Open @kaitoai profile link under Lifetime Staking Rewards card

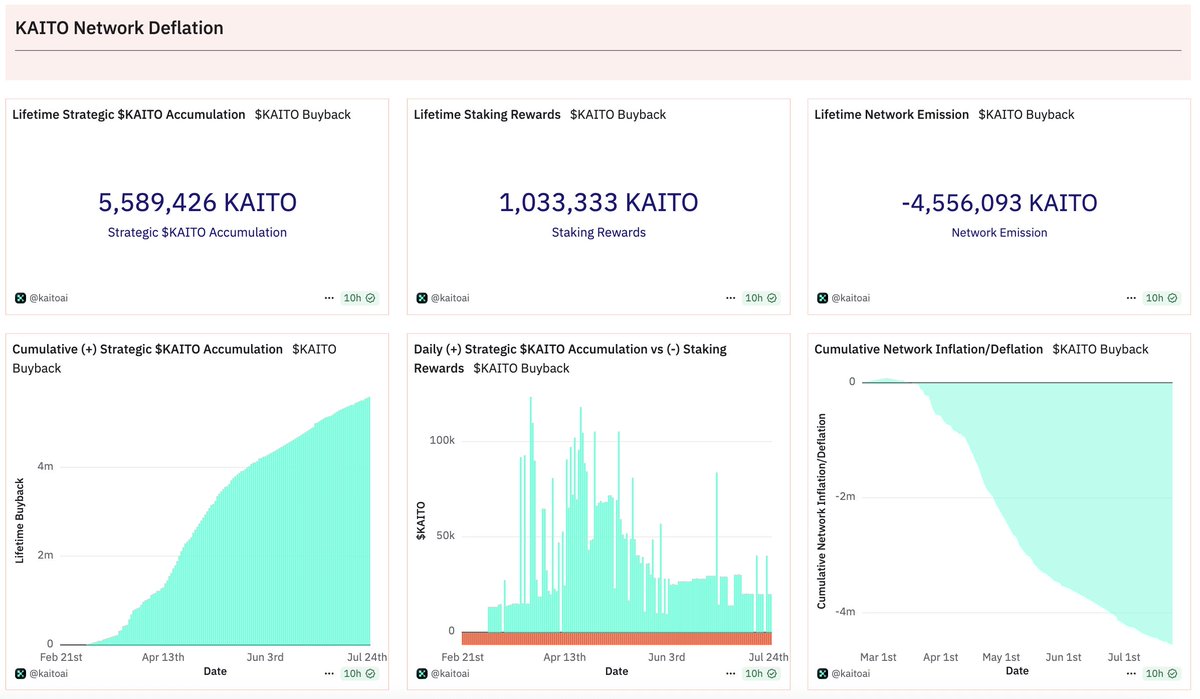[450, 298]
